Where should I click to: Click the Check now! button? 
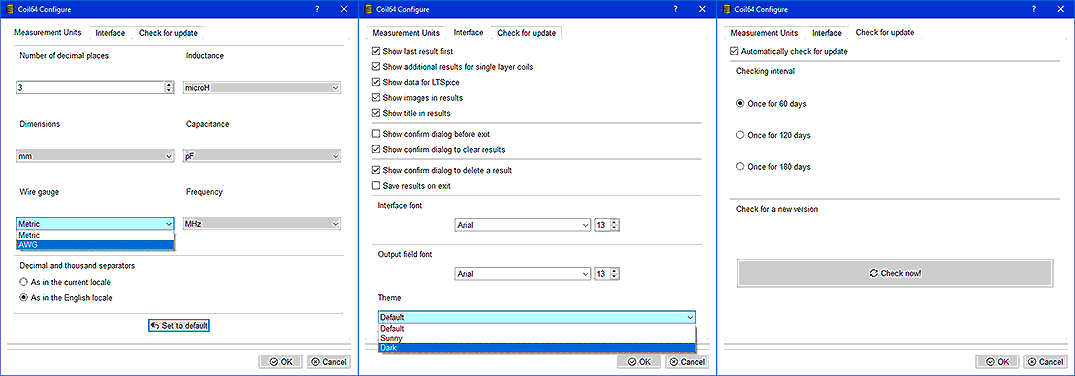pos(895,272)
